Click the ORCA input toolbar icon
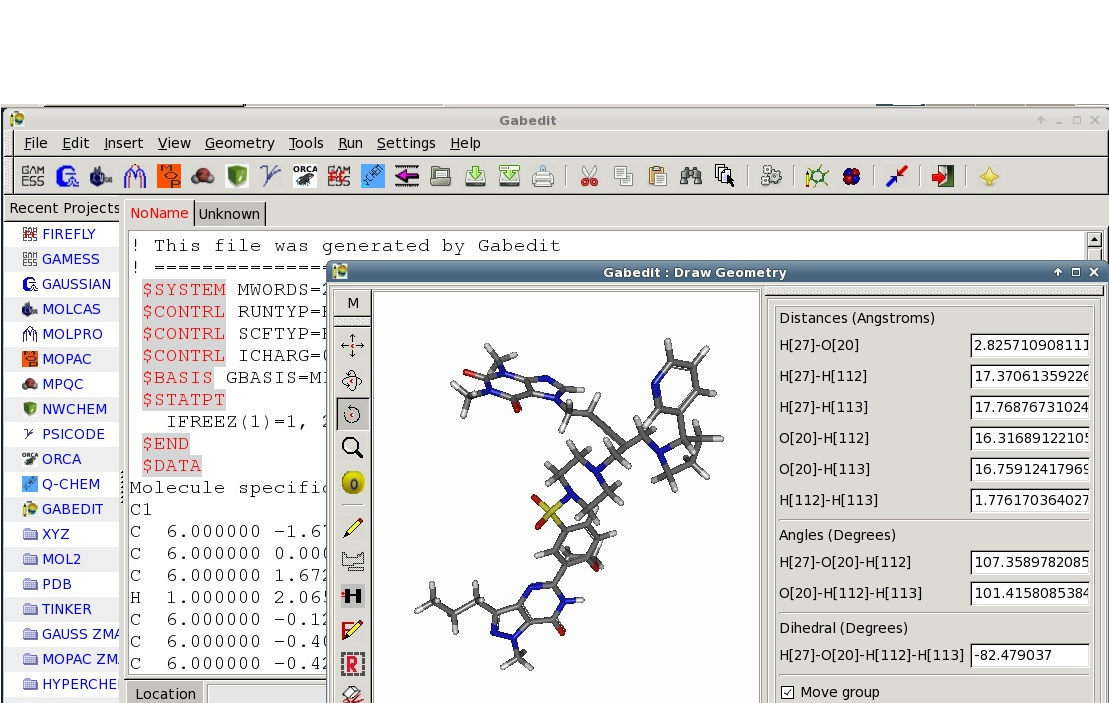The height and width of the screenshot is (703, 1109). (x=305, y=177)
